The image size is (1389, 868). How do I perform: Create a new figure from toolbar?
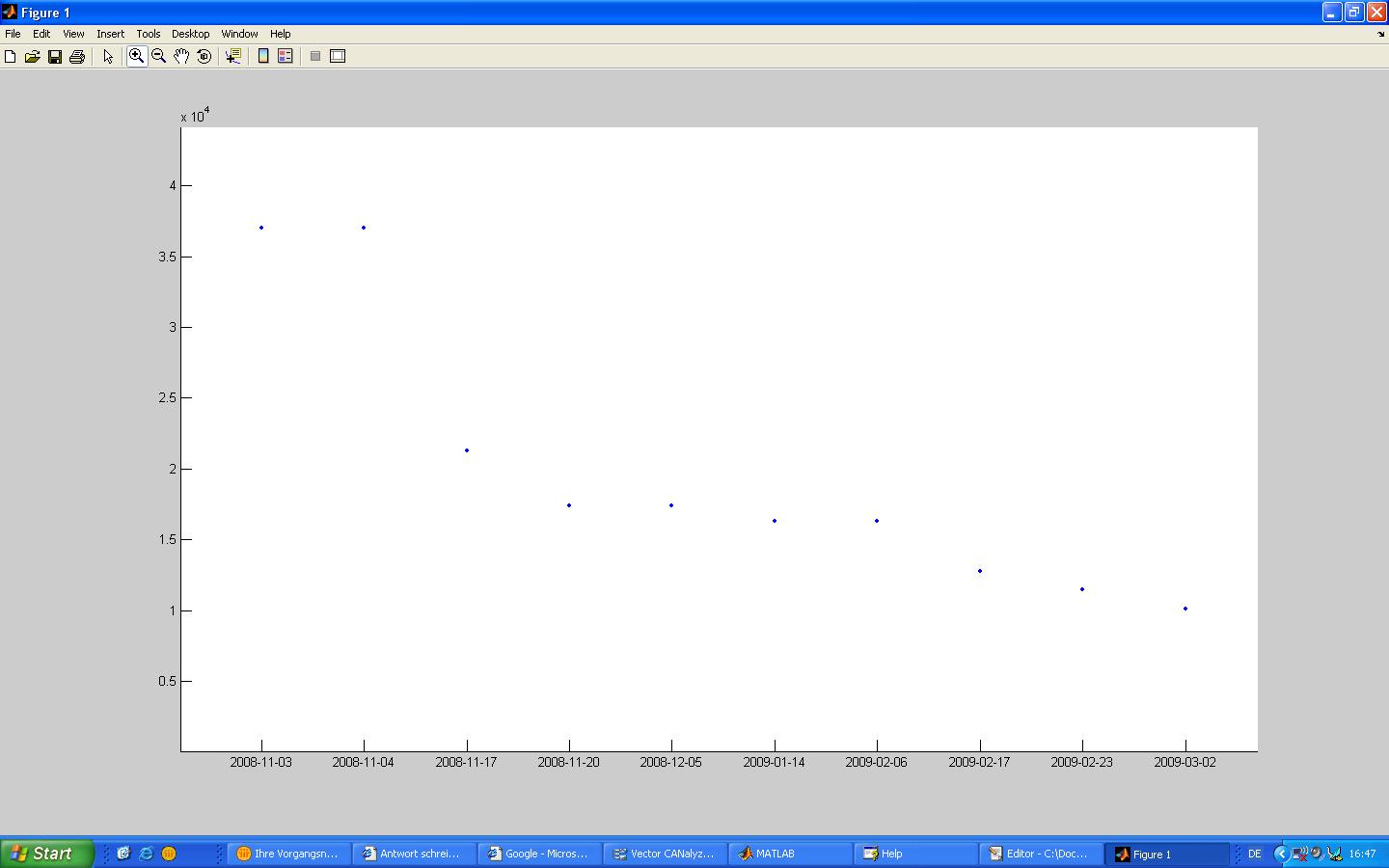(11, 57)
